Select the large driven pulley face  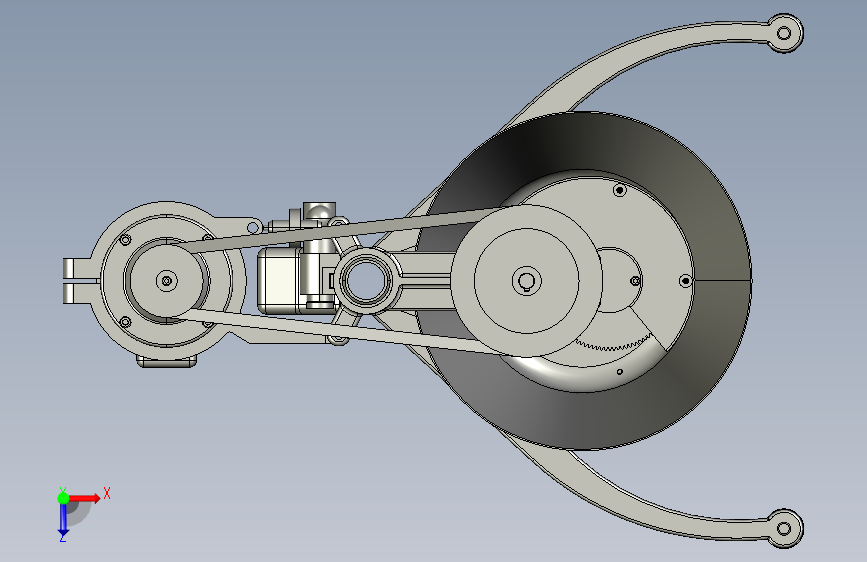526,280
